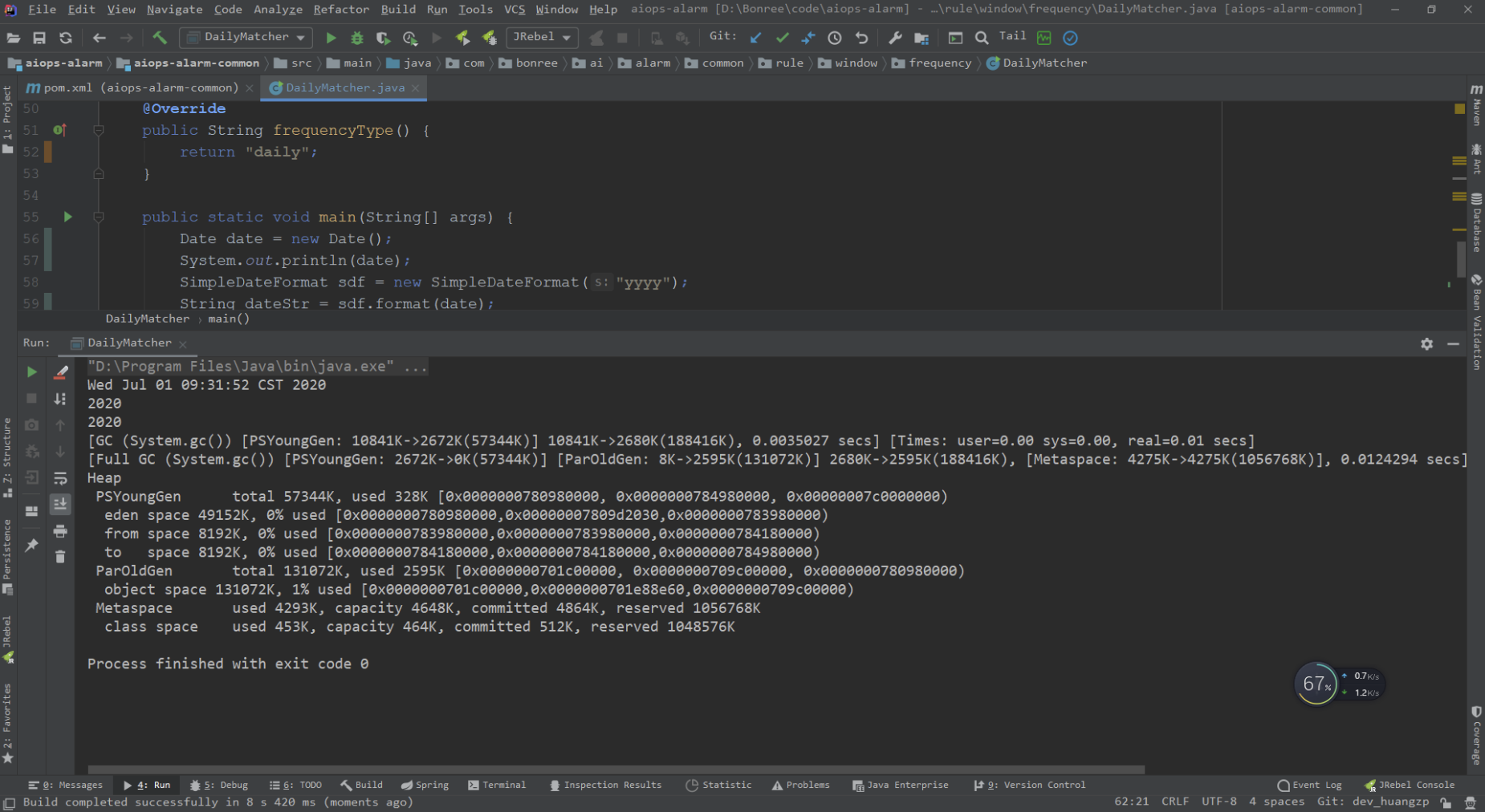Close the DailyMatcher run tab
Image resolution: width=1485 pixels, height=812 pixels.
(x=183, y=344)
